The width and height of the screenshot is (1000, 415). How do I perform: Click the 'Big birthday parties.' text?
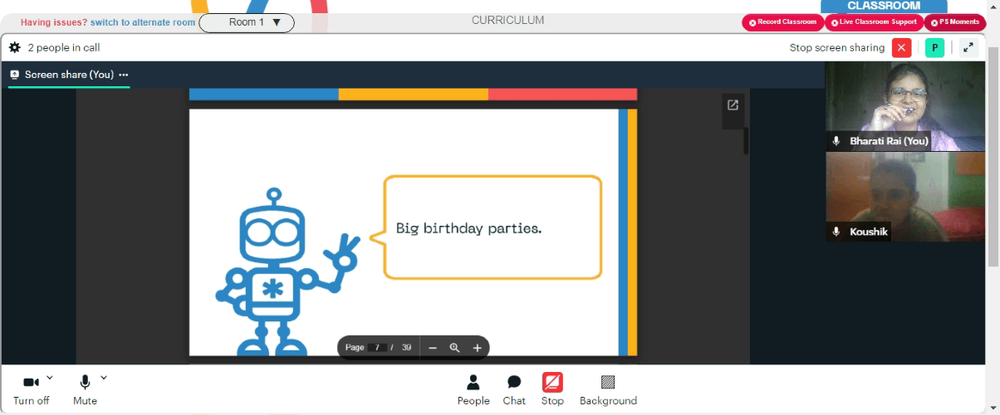(x=469, y=228)
